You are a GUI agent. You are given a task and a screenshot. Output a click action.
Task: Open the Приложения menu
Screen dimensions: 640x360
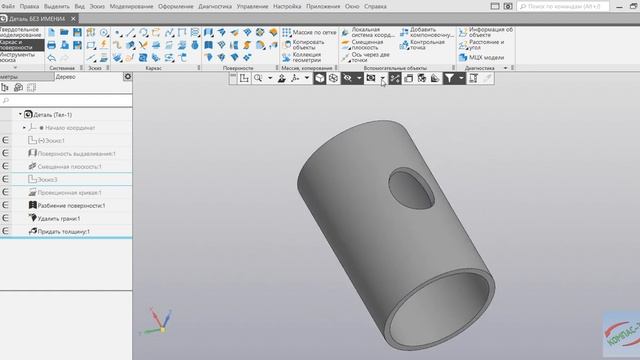tap(323, 7)
